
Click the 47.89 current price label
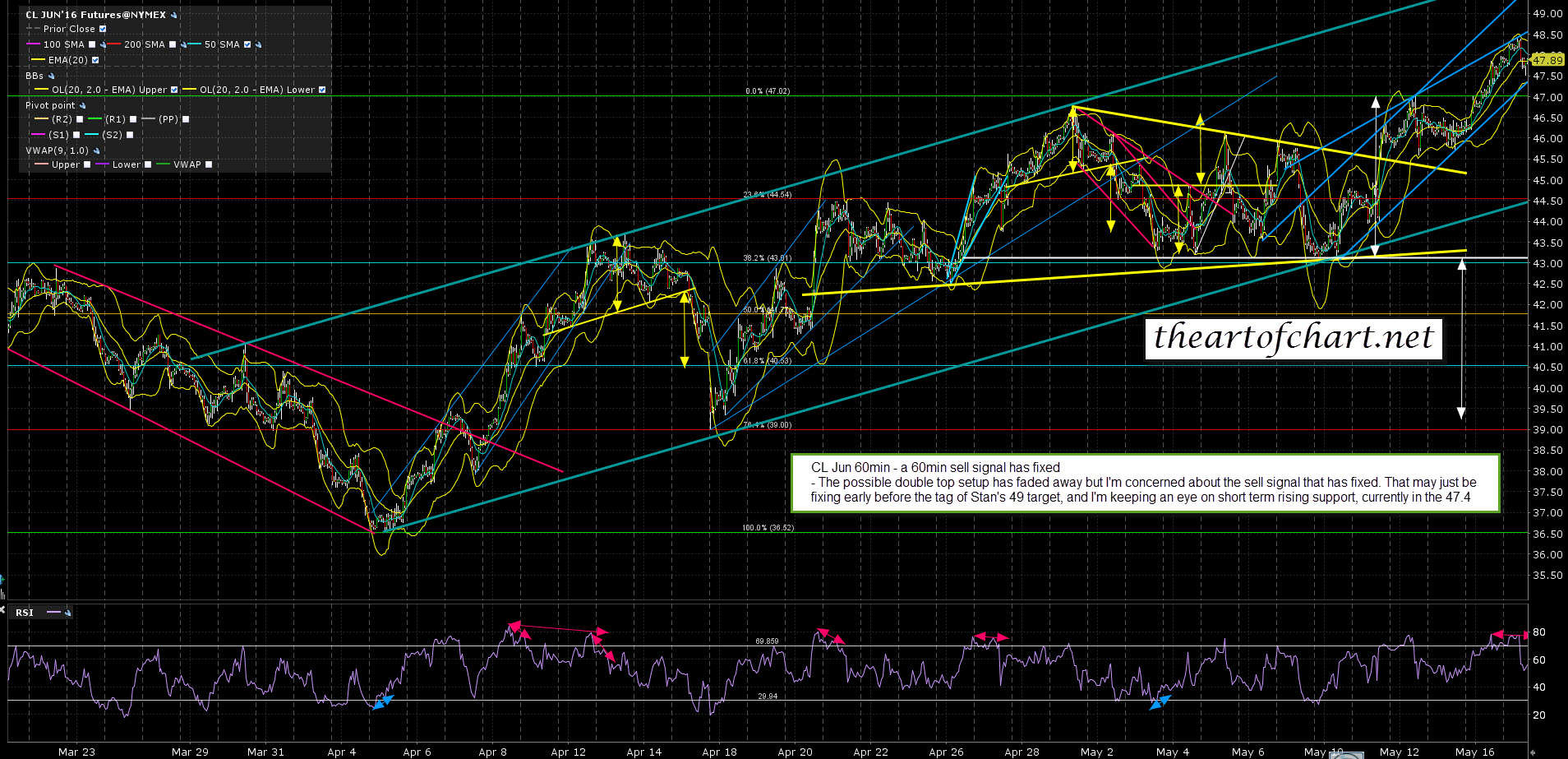(x=1547, y=60)
